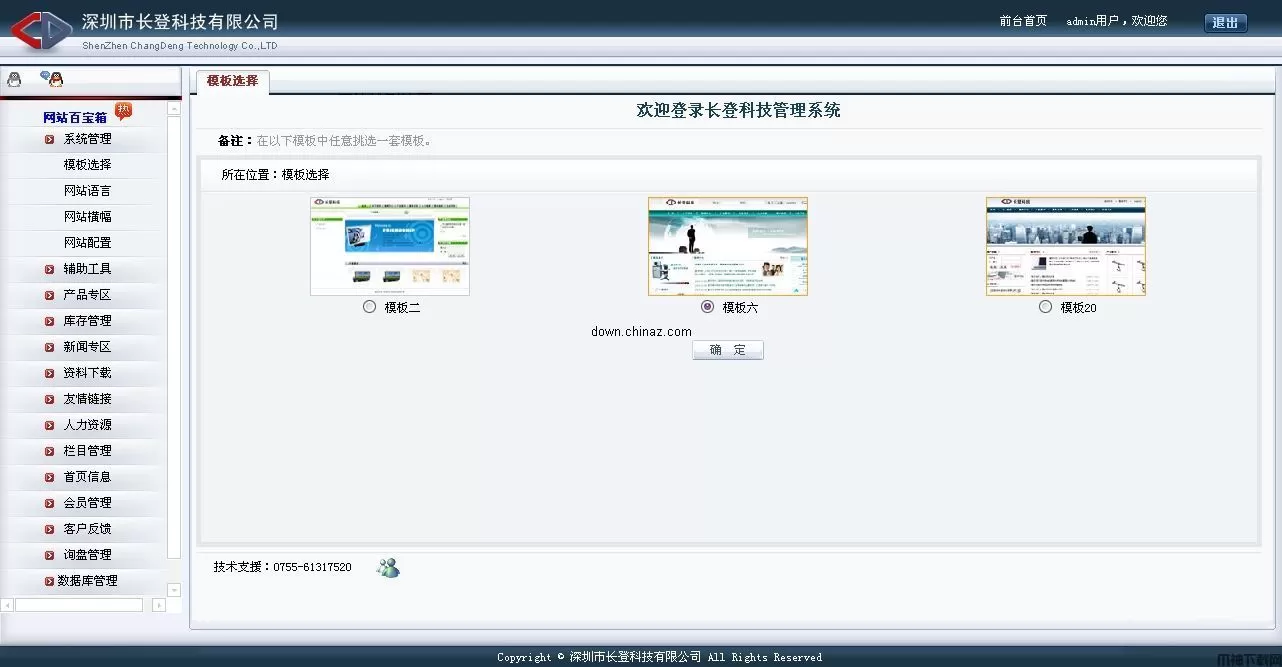Image resolution: width=1282 pixels, height=667 pixels.
Task: Click the sidebar vertical scrollbar down arrow
Action: 174,590
